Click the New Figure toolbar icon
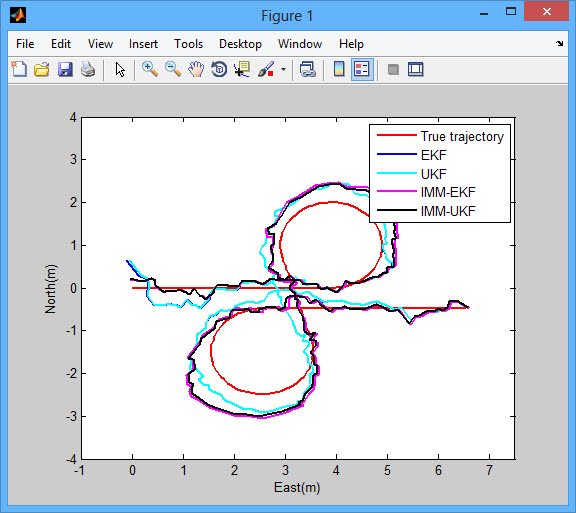The height and width of the screenshot is (513, 576). pos(19,69)
